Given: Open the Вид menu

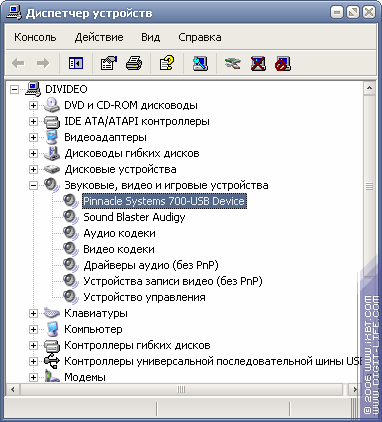Looking at the screenshot, I should (x=151, y=37).
